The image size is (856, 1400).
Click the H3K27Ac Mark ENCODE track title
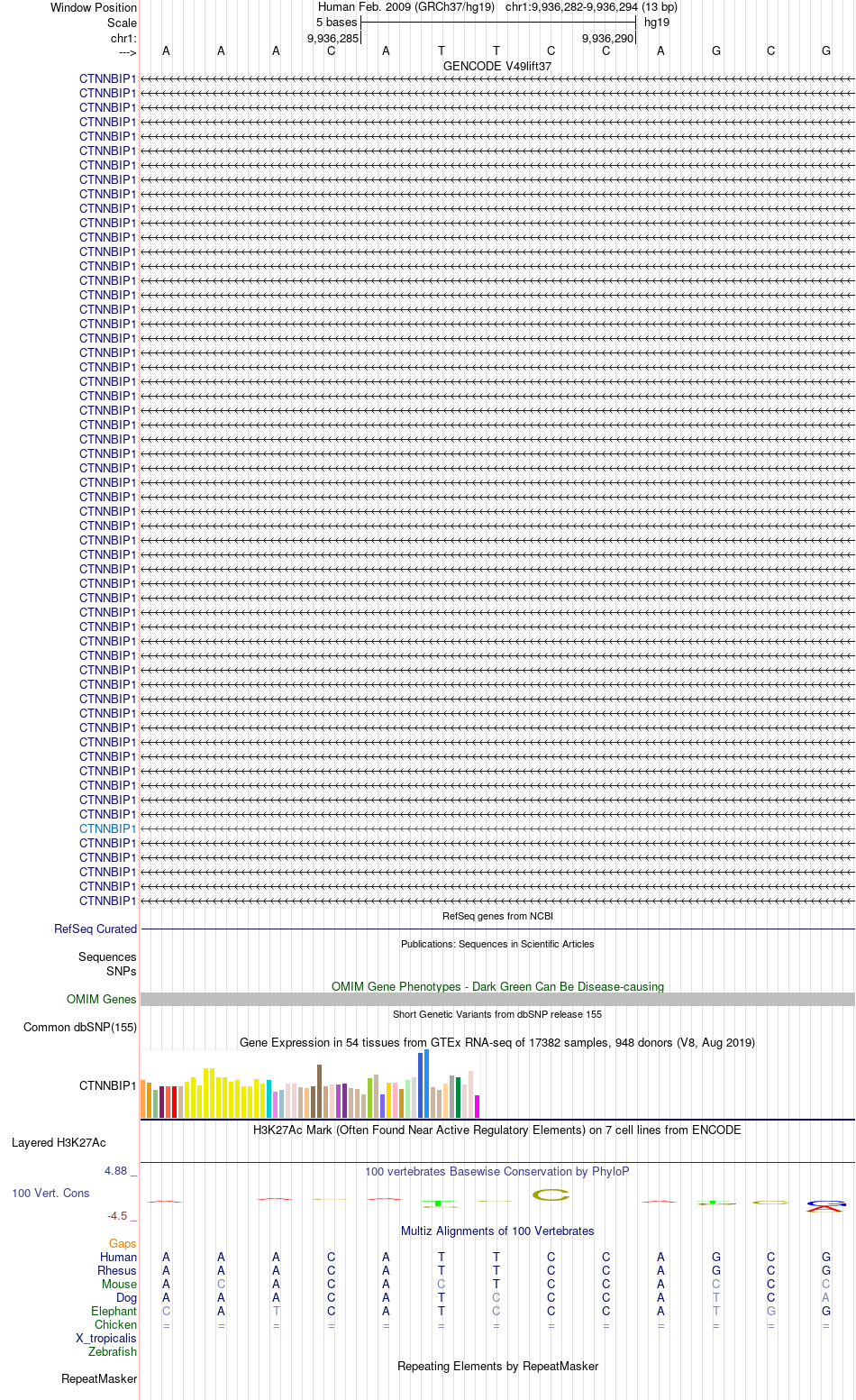point(497,1130)
